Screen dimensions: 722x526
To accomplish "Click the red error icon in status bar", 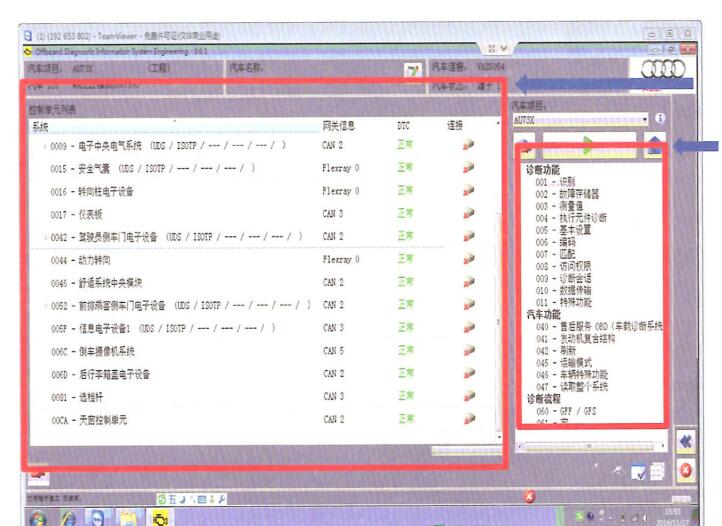I will (530, 497).
